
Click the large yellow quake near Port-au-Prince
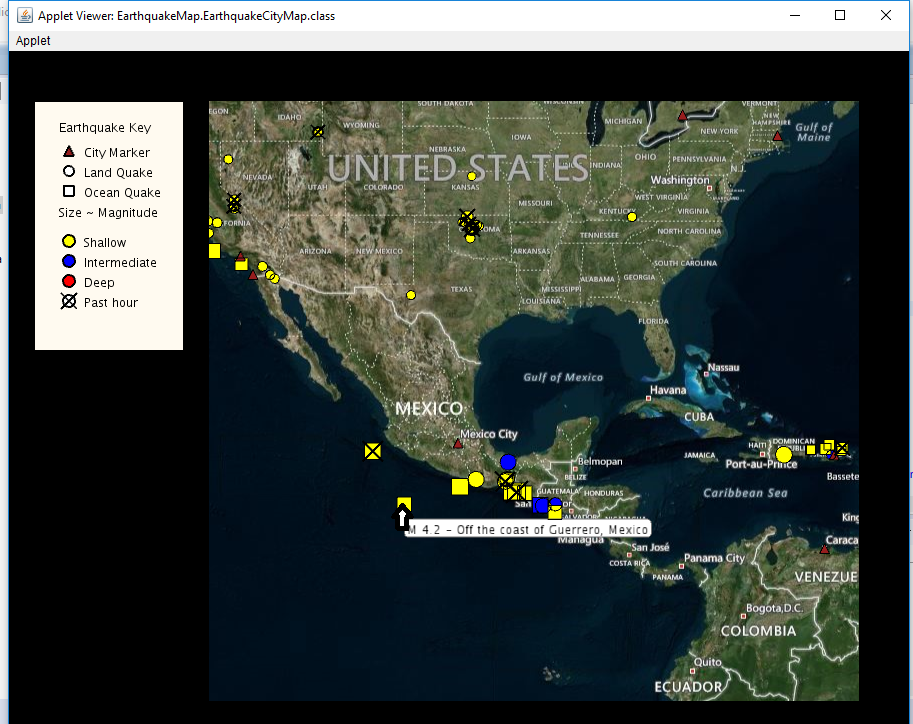pyautogui.click(x=784, y=454)
